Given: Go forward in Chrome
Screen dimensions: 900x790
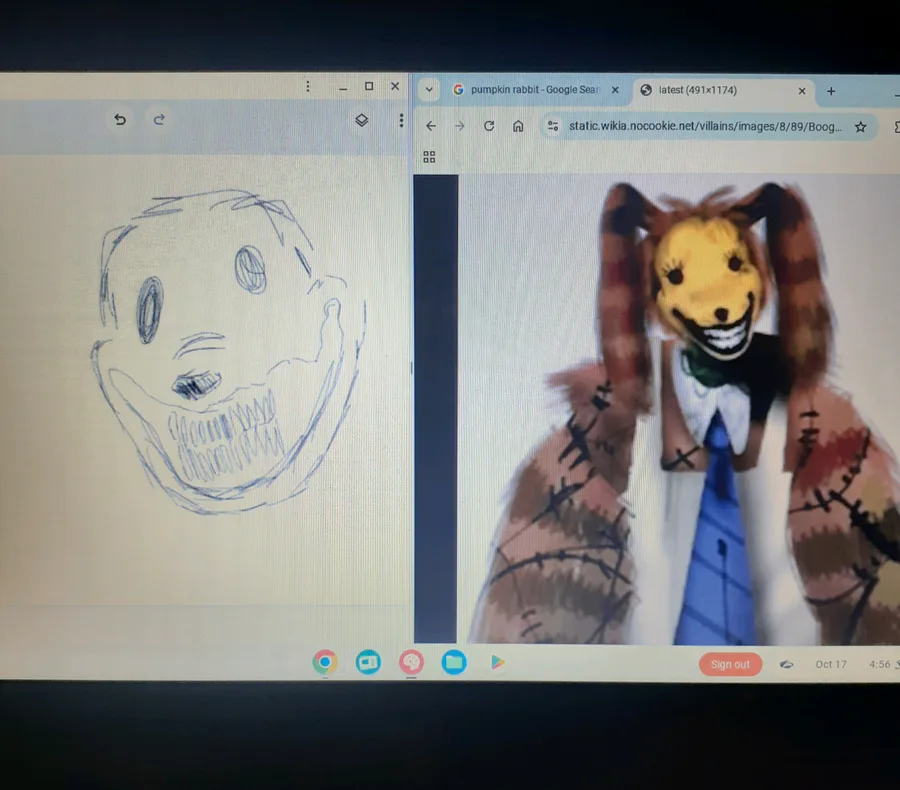Looking at the screenshot, I should 460,126.
